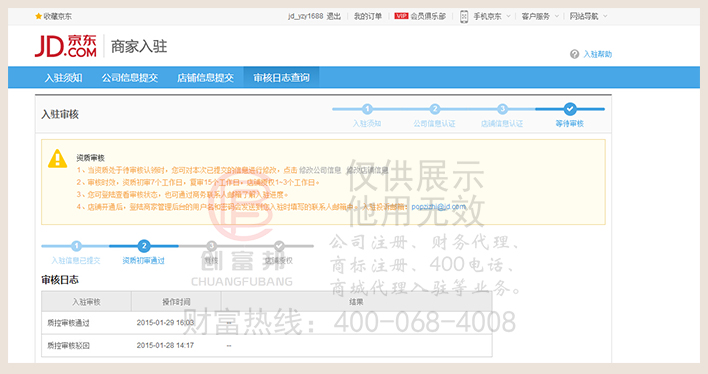Click 入驻审核 column header
Screen dimensions: 708x374
(86, 301)
